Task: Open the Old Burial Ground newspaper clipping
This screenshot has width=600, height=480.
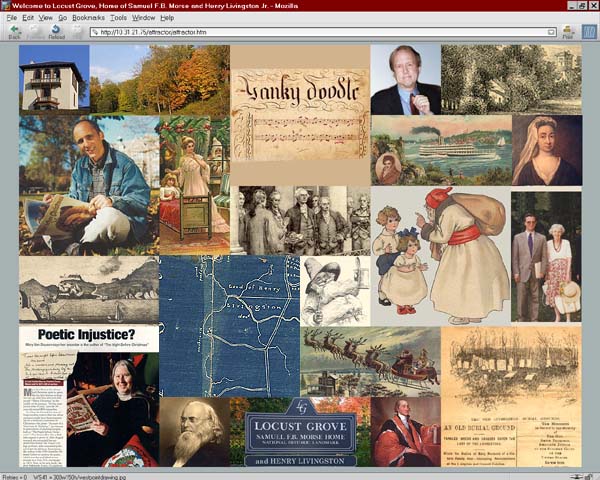Action: click(x=511, y=397)
